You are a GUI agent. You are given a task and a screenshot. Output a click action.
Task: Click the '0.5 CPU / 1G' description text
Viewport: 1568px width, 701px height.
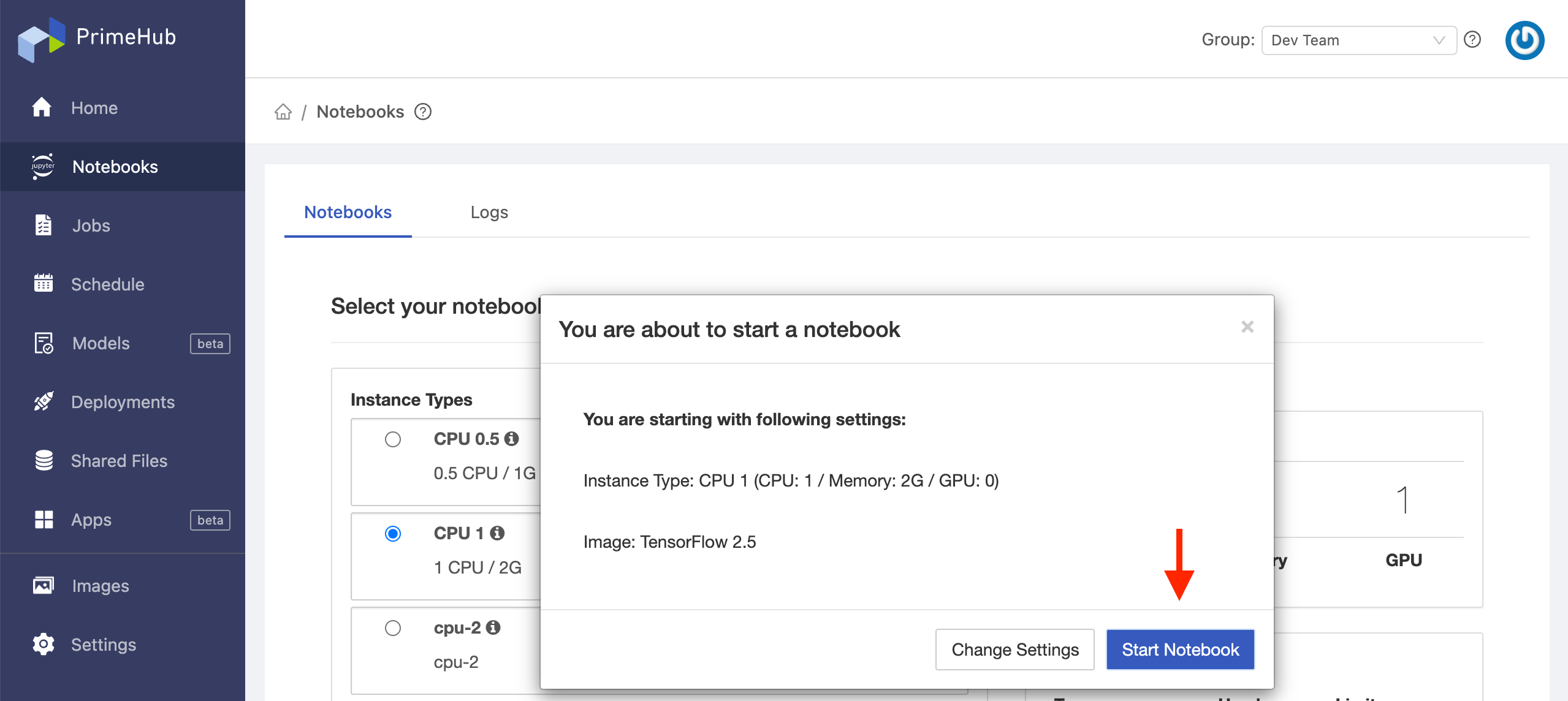point(485,473)
